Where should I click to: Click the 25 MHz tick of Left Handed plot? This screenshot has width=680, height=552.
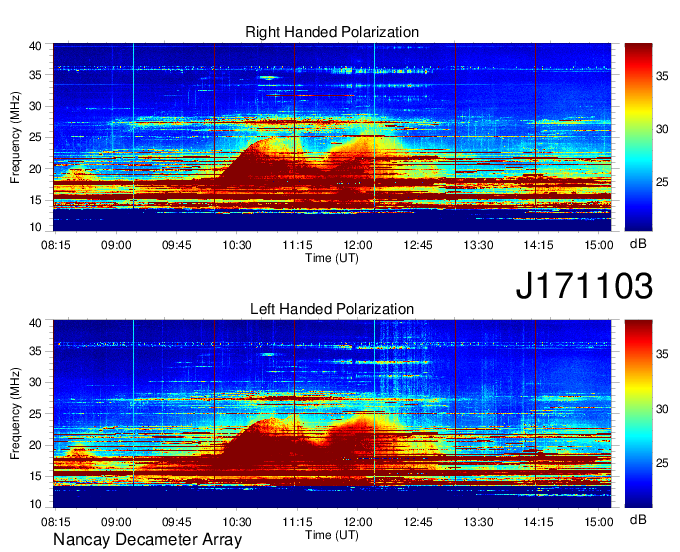[x=35, y=414]
